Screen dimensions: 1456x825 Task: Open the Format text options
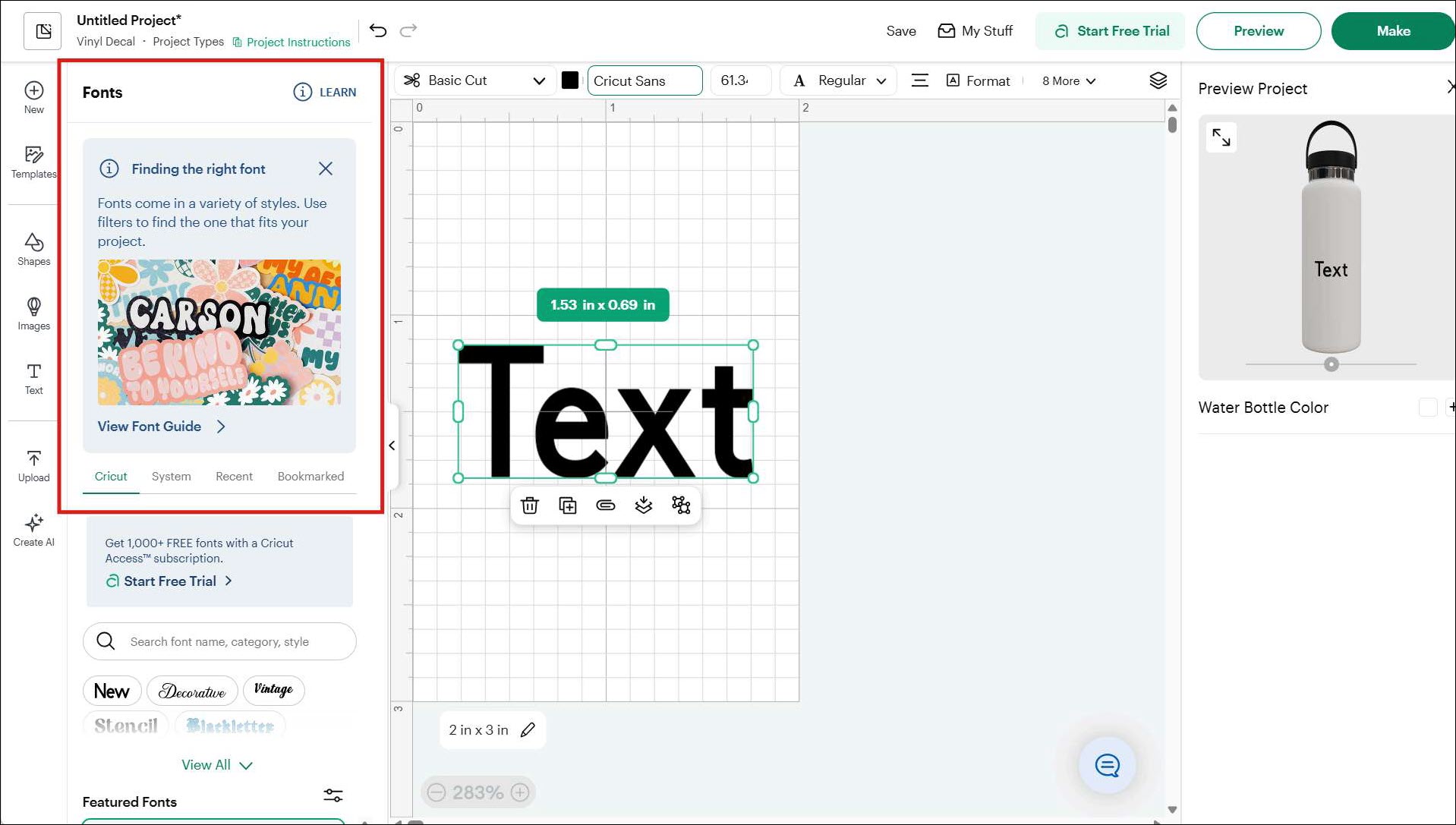click(x=979, y=80)
